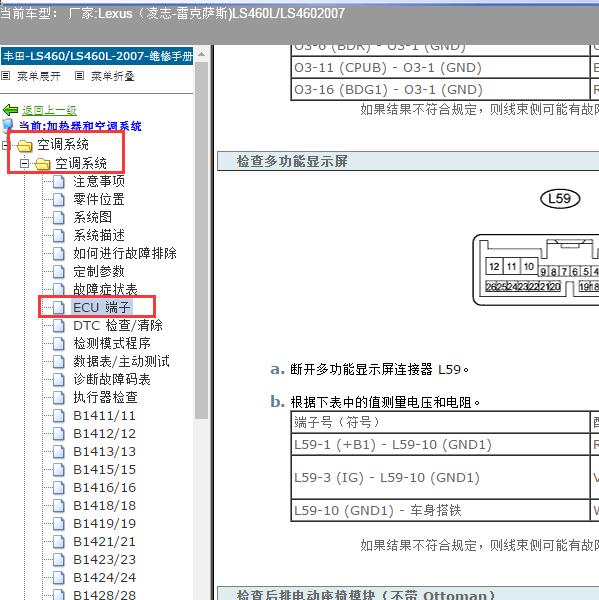This screenshot has width=599, height=600.
Task: Open the 故障症状表 page
Action: tap(105, 289)
